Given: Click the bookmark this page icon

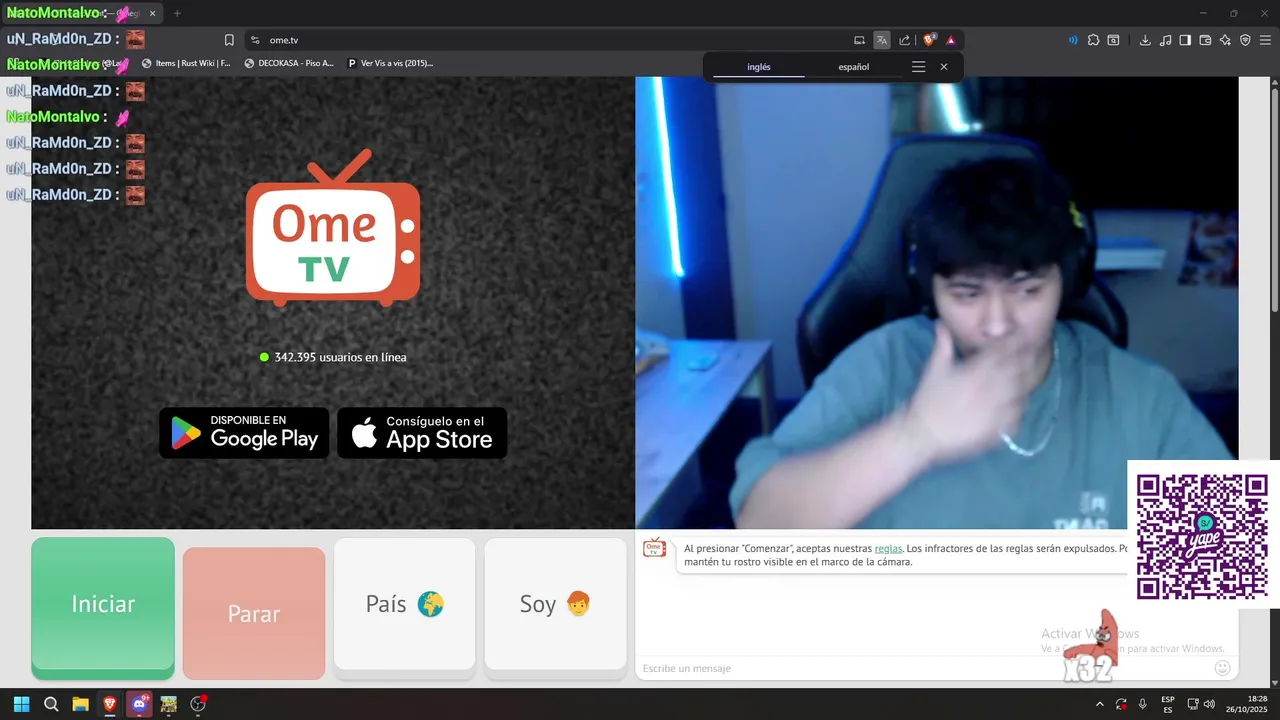Looking at the screenshot, I should pos(229,40).
